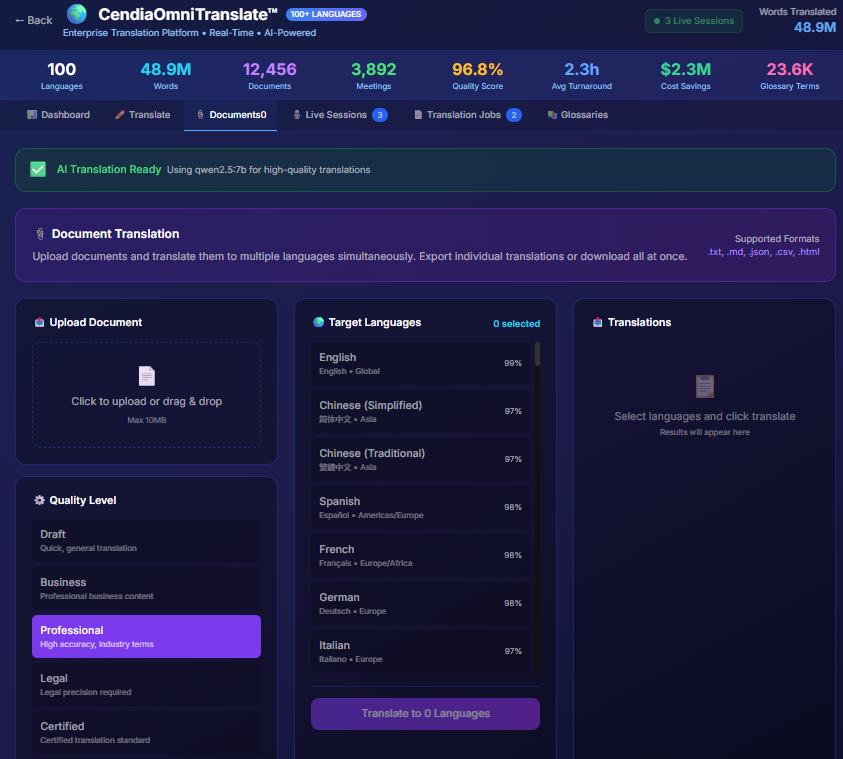The width and height of the screenshot is (843, 759).
Task: Switch to the Translation Jobs tab
Action: 467,115
